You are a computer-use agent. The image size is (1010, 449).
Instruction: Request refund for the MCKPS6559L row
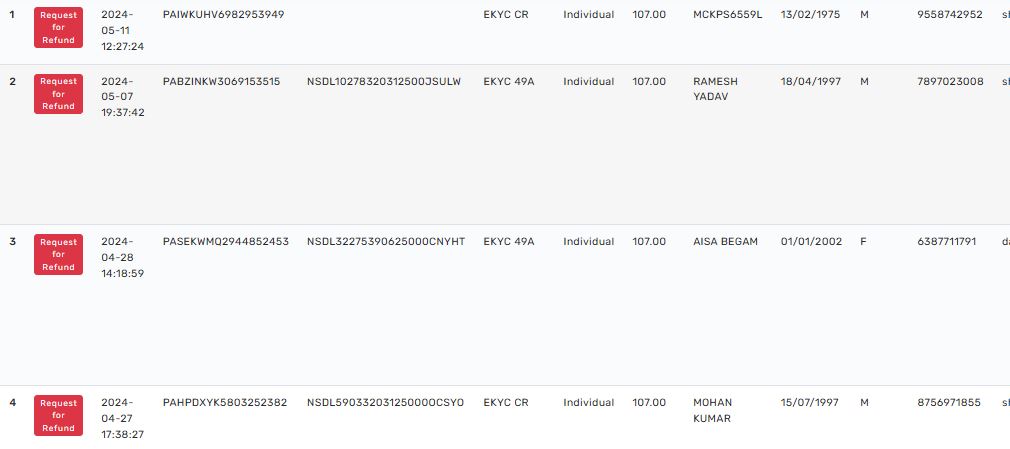[x=58, y=27]
